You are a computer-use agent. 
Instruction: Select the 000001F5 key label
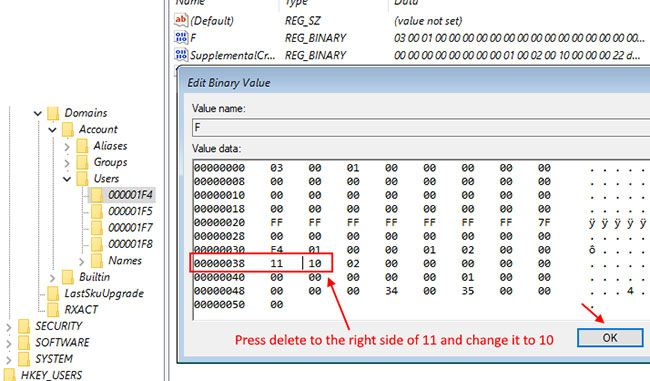click(130, 211)
